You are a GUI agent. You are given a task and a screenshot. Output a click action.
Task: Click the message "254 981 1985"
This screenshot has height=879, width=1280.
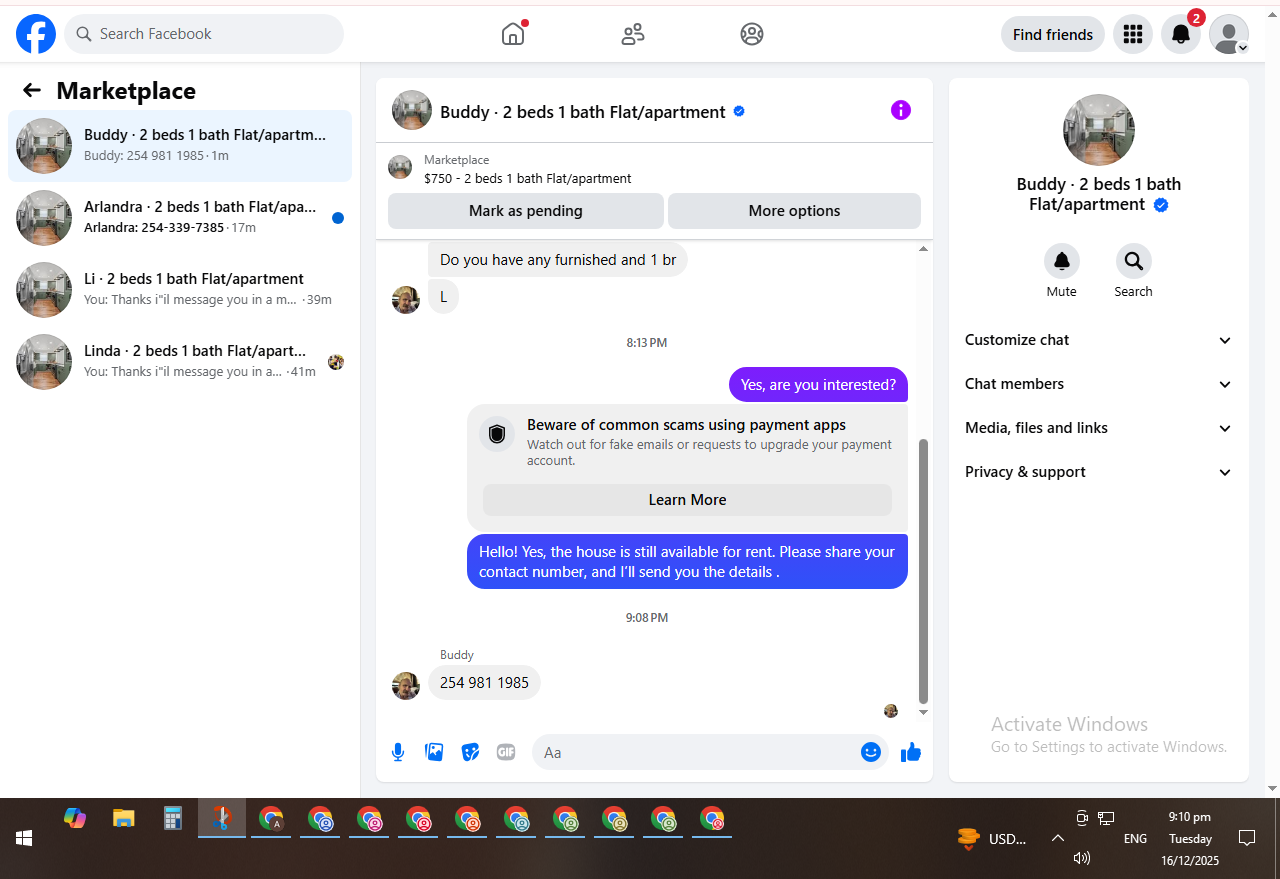point(484,683)
